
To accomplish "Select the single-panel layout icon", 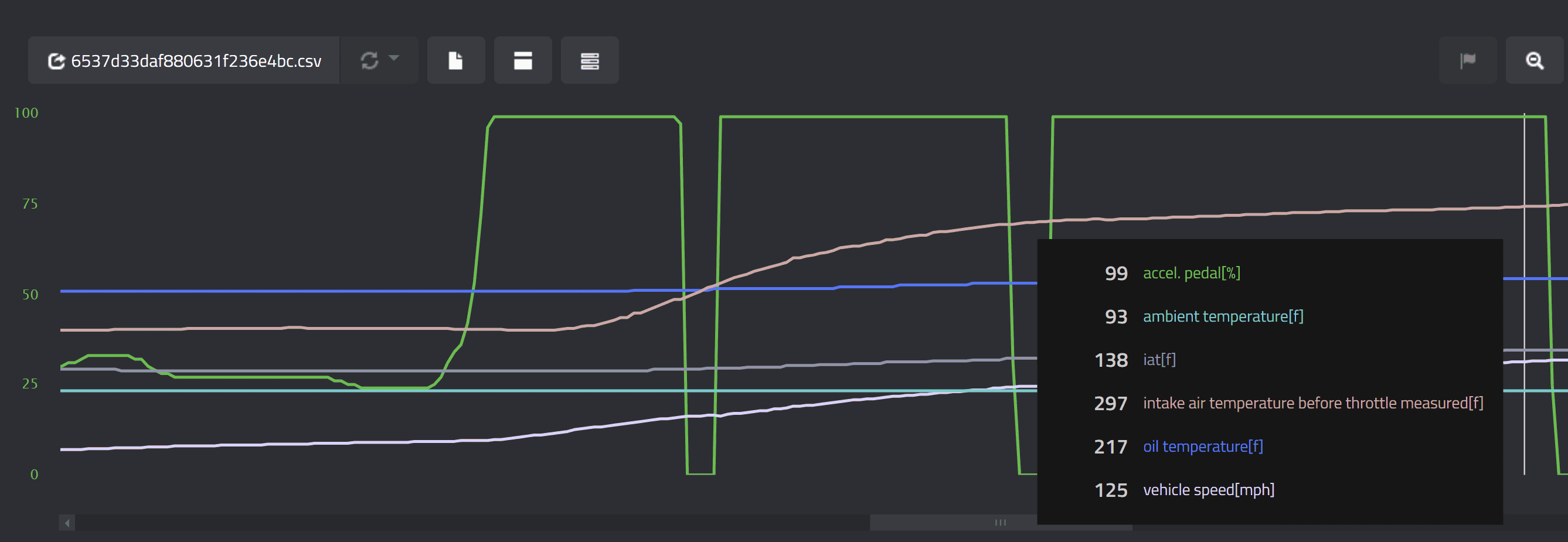I will pyautogui.click(x=523, y=60).
